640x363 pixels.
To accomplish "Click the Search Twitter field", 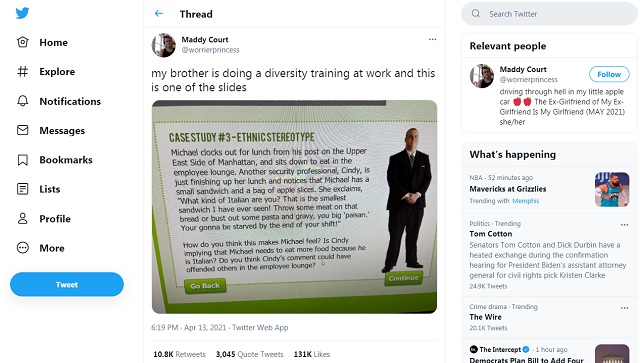I will [549, 13].
